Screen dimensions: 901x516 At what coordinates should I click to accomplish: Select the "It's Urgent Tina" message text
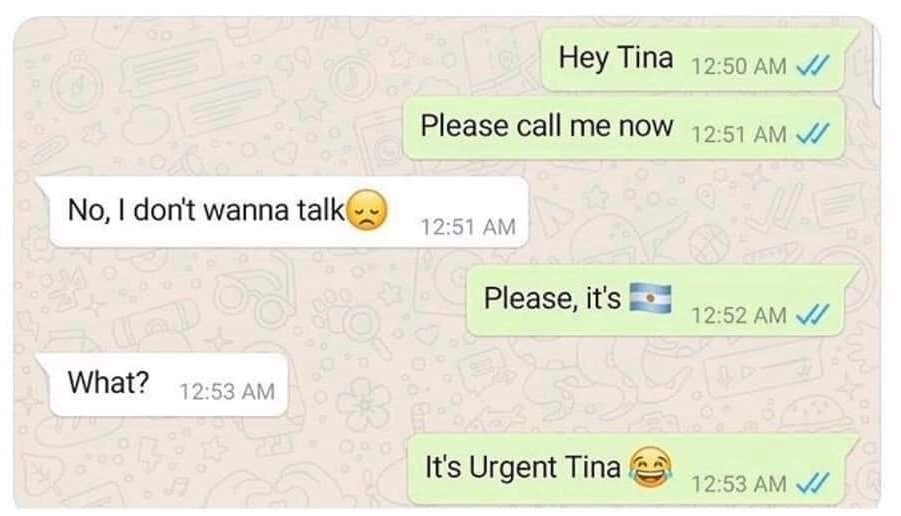tap(523, 467)
